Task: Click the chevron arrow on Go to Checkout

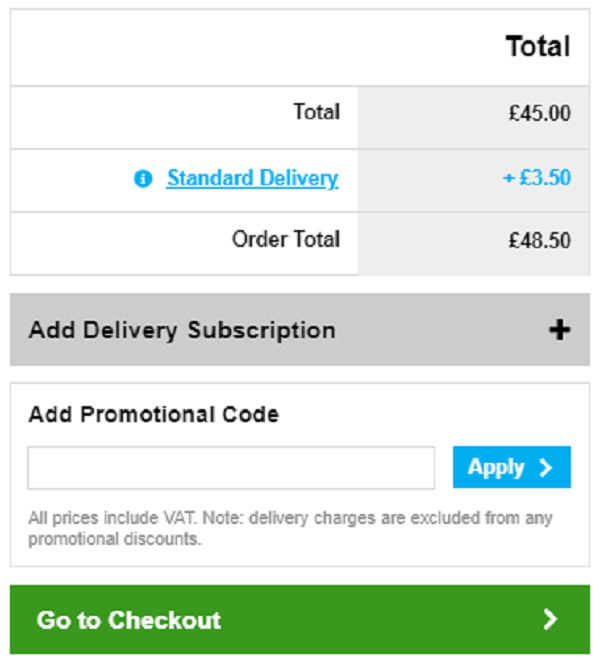Action: [x=550, y=620]
